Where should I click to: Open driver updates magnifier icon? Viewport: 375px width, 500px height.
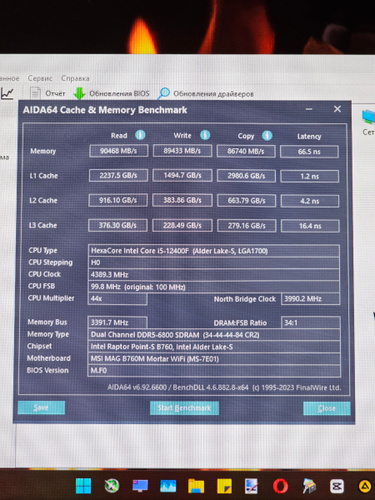pos(164,93)
